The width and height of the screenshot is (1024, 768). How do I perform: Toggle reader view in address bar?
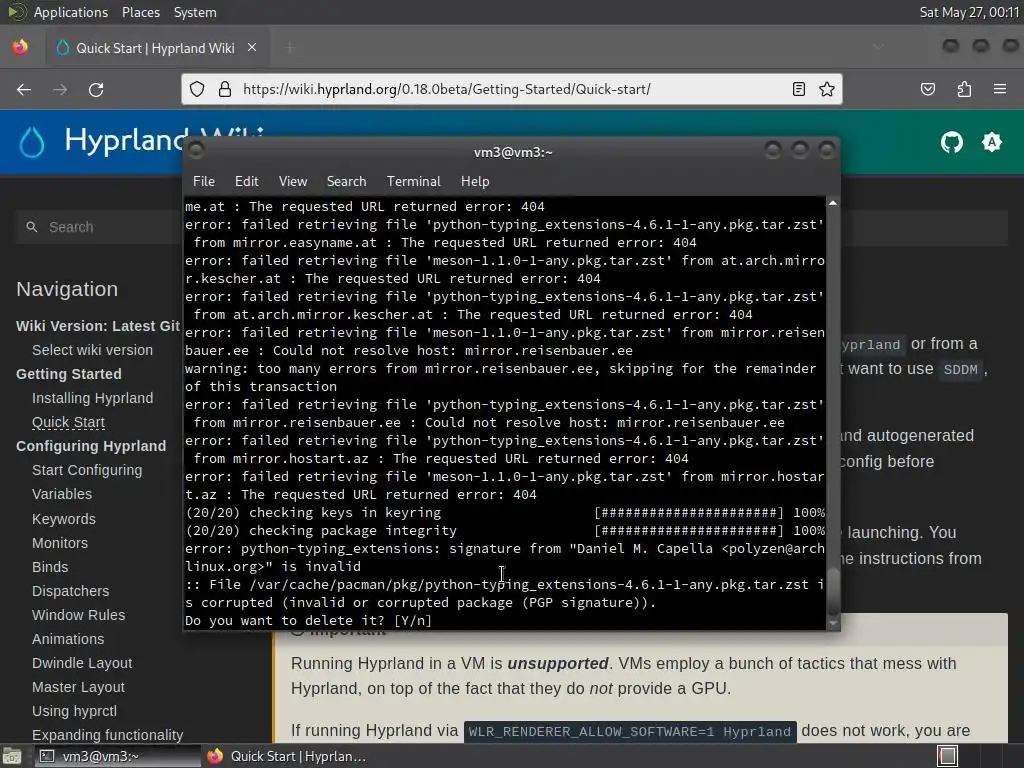799,89
